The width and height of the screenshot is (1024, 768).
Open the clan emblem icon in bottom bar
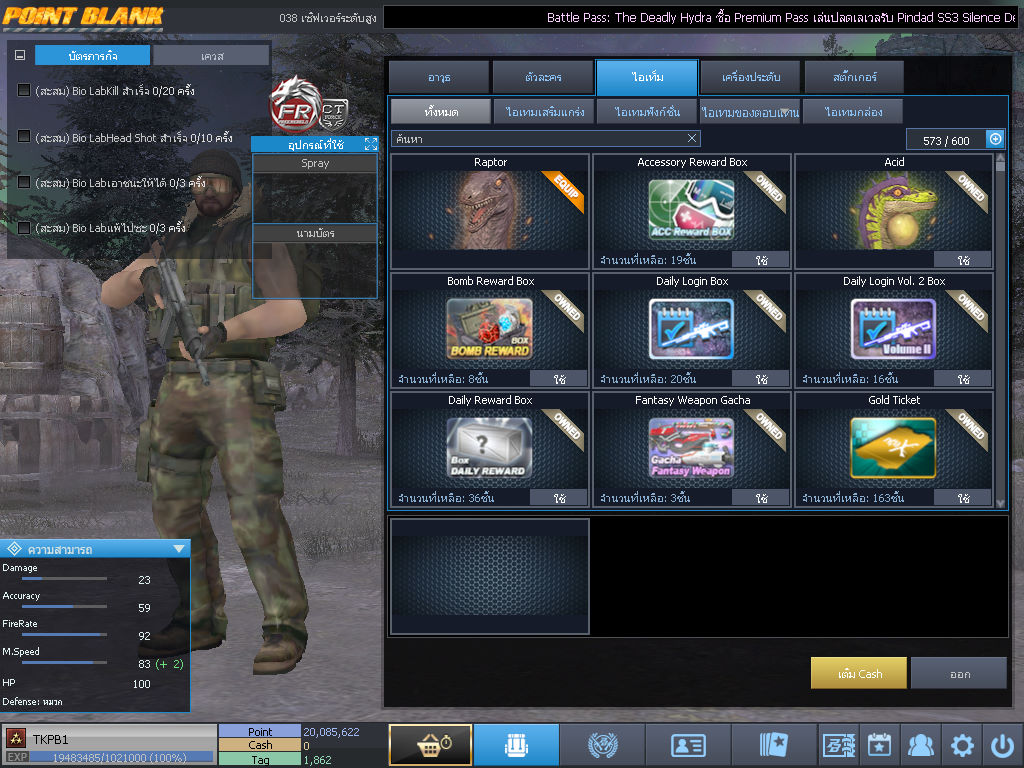(x=602, y=744)
